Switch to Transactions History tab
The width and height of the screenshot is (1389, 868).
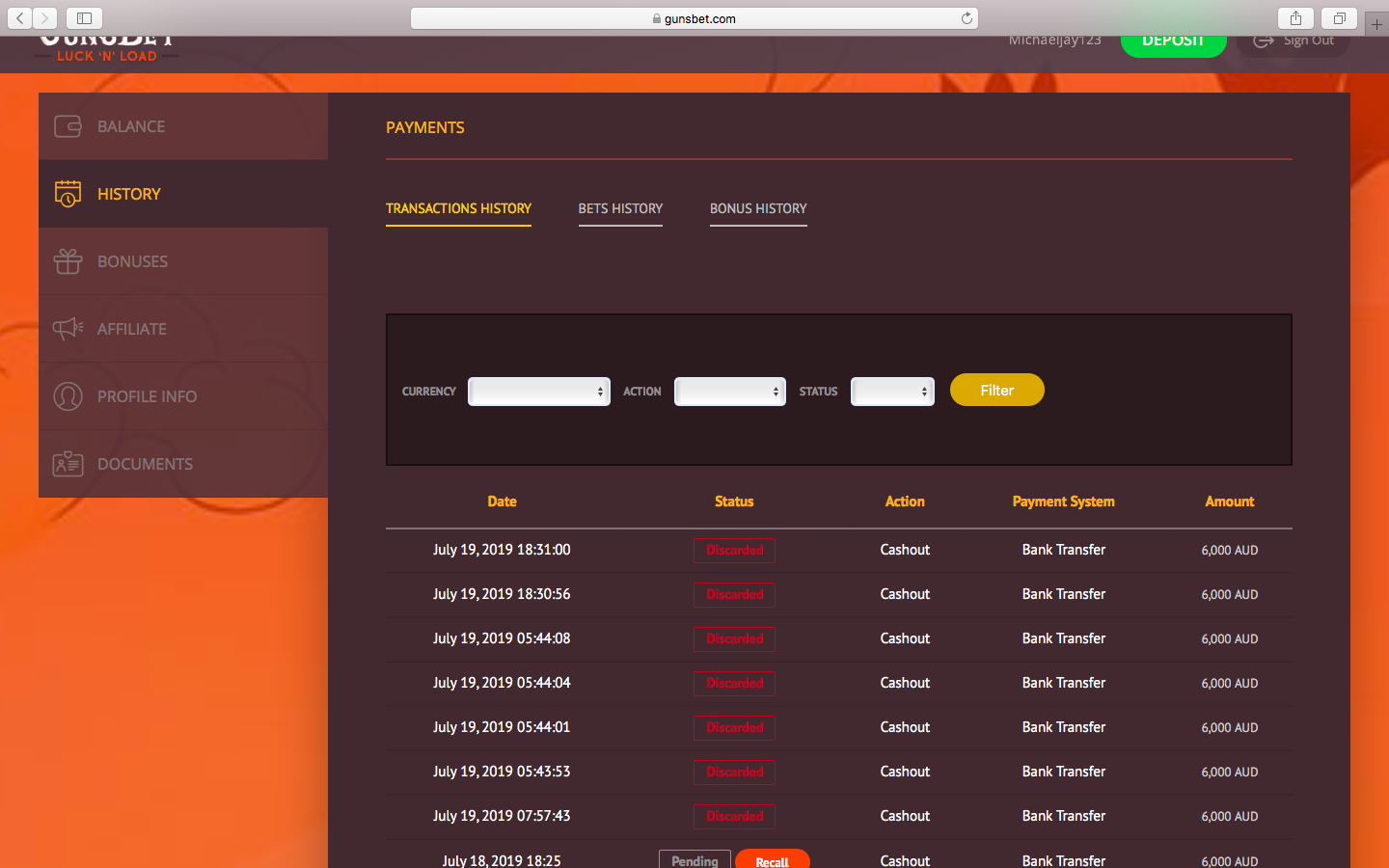pos(458,209)
